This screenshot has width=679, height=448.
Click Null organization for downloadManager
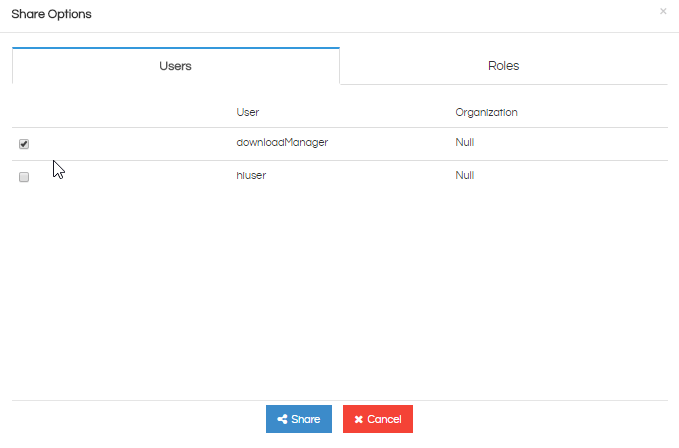point(465,142)
